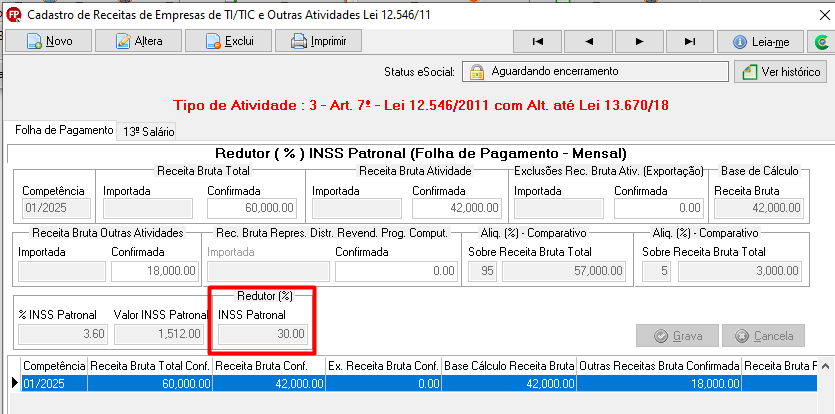The width and height of the screenshot is (835, 414).
Task: Click the Competência column header
Action: point(54,366)
